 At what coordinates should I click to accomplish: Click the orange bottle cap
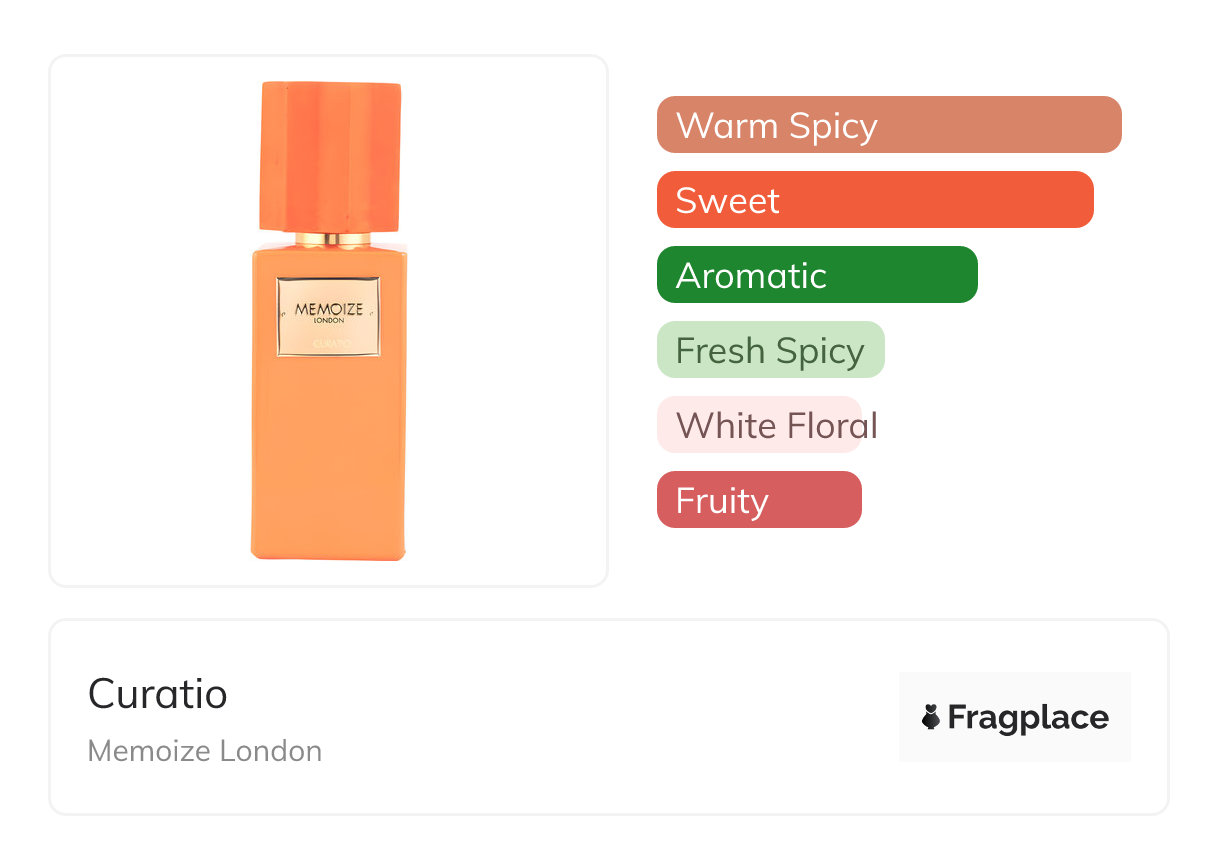[330, 155]
